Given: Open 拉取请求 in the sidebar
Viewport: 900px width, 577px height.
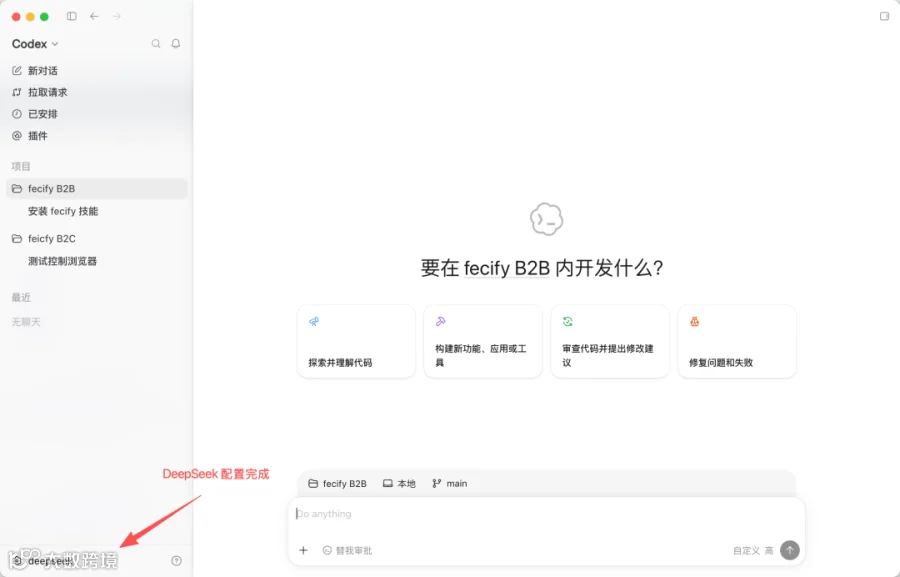Looking at the screenshot, I should [x=96, y=92].
